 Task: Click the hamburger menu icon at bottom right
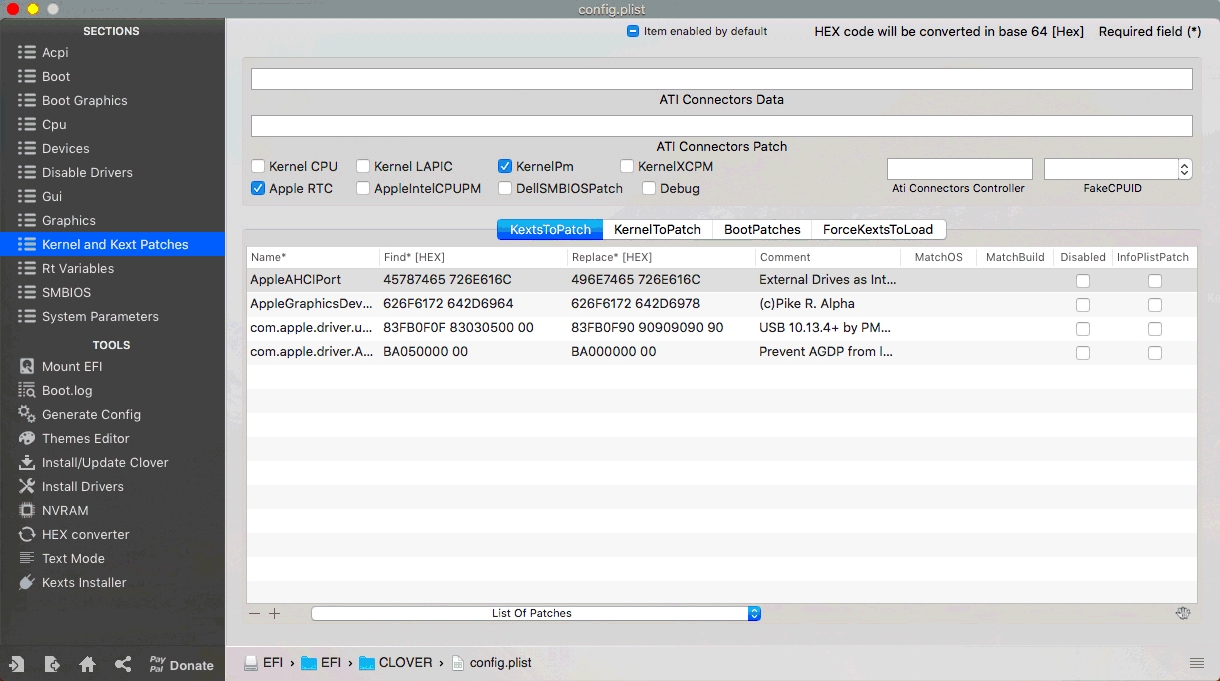pos(1197,663)
